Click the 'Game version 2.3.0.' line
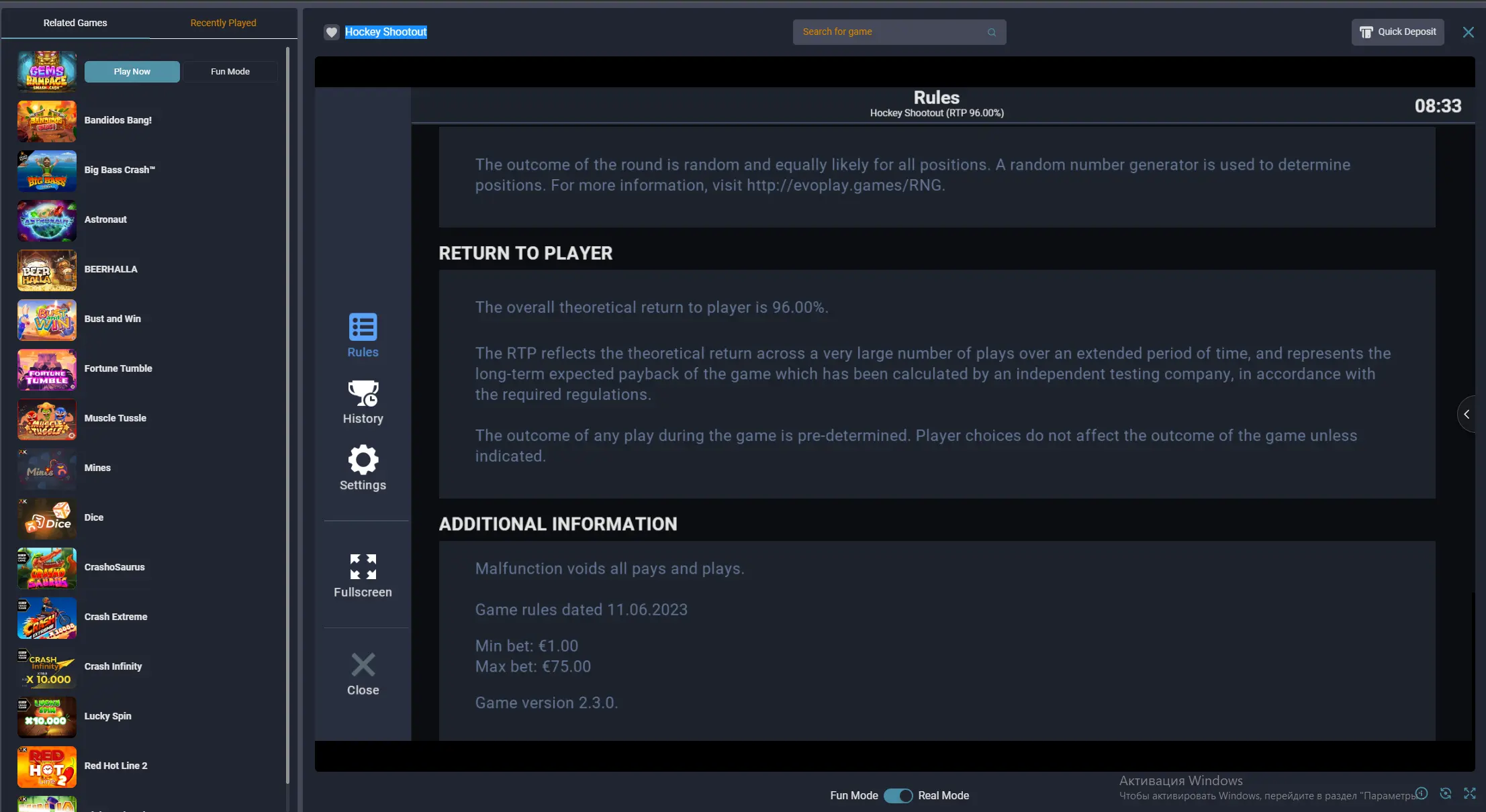 click(547, 703)
